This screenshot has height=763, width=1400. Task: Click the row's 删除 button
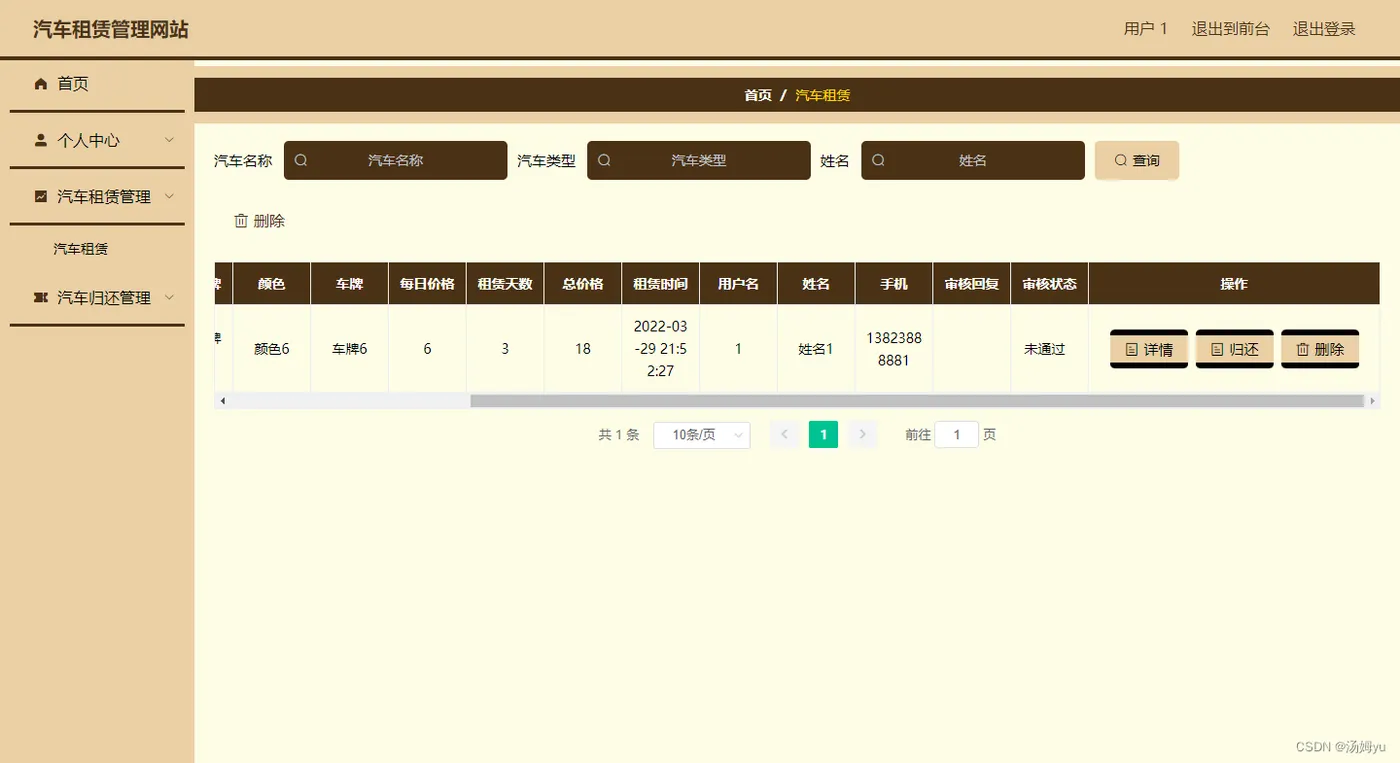(x=1320, y=350)
